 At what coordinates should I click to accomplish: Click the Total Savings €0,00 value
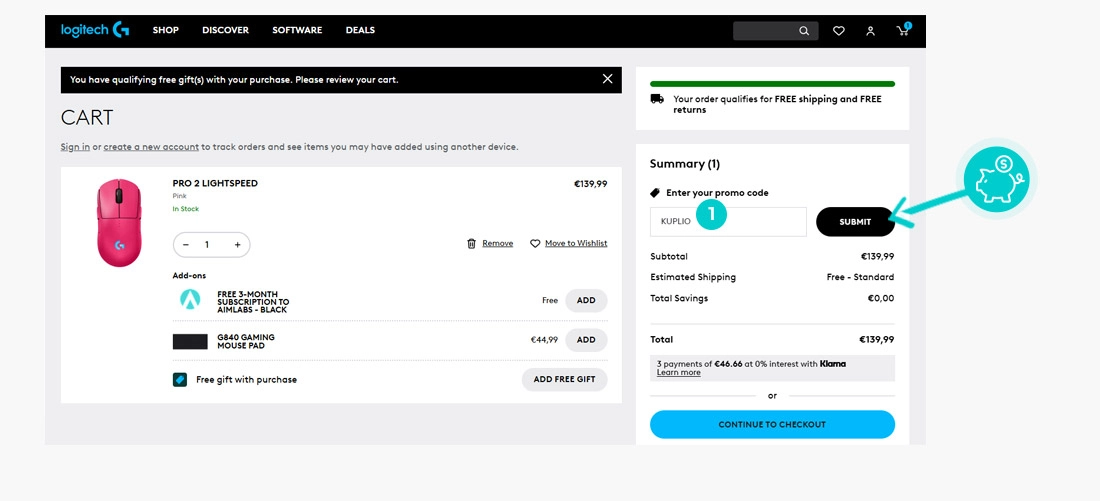click(x=880, y=298)
